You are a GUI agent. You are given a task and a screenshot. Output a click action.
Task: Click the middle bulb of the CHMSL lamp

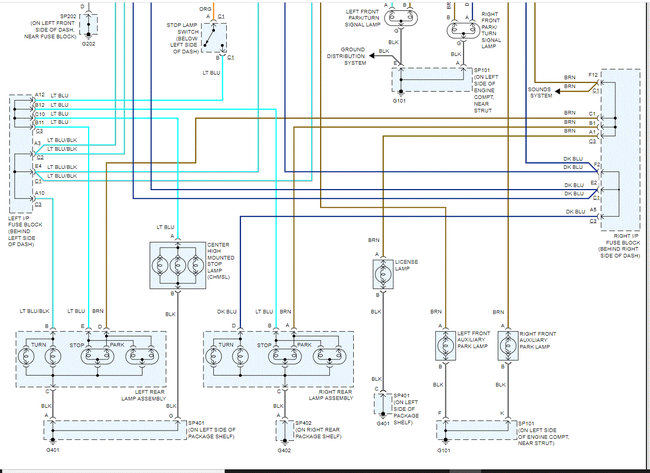[178, 265]
